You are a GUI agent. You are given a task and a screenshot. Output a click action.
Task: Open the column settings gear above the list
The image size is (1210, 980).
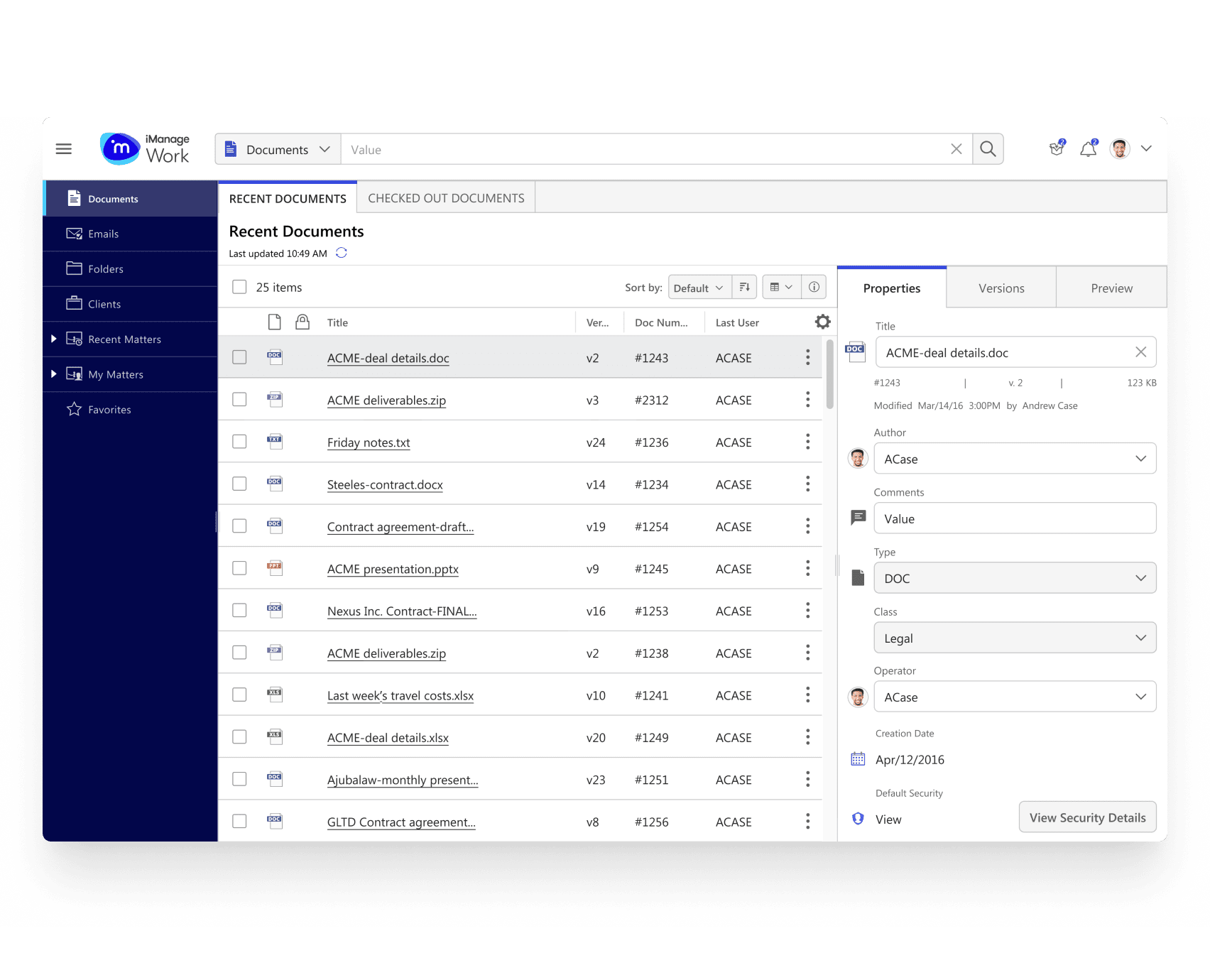point(823,322)
